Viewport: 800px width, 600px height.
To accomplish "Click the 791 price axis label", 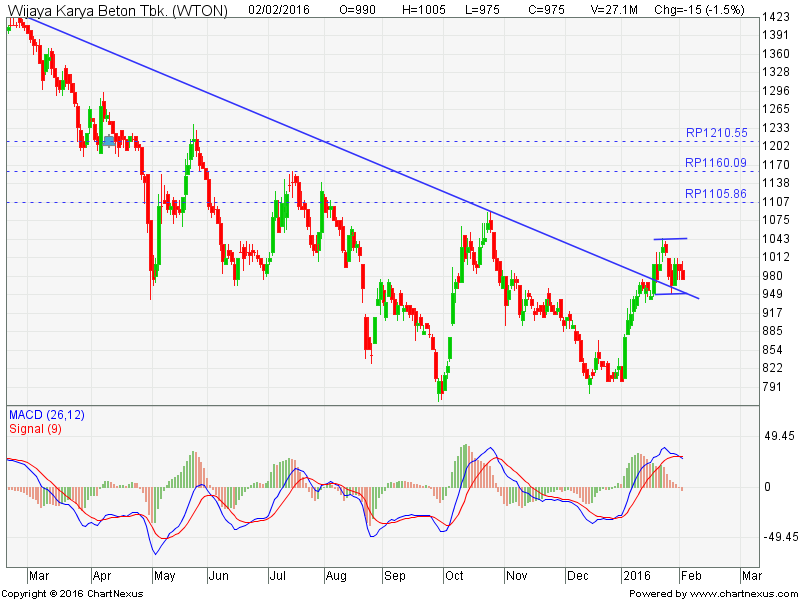I will pos(772,387).
